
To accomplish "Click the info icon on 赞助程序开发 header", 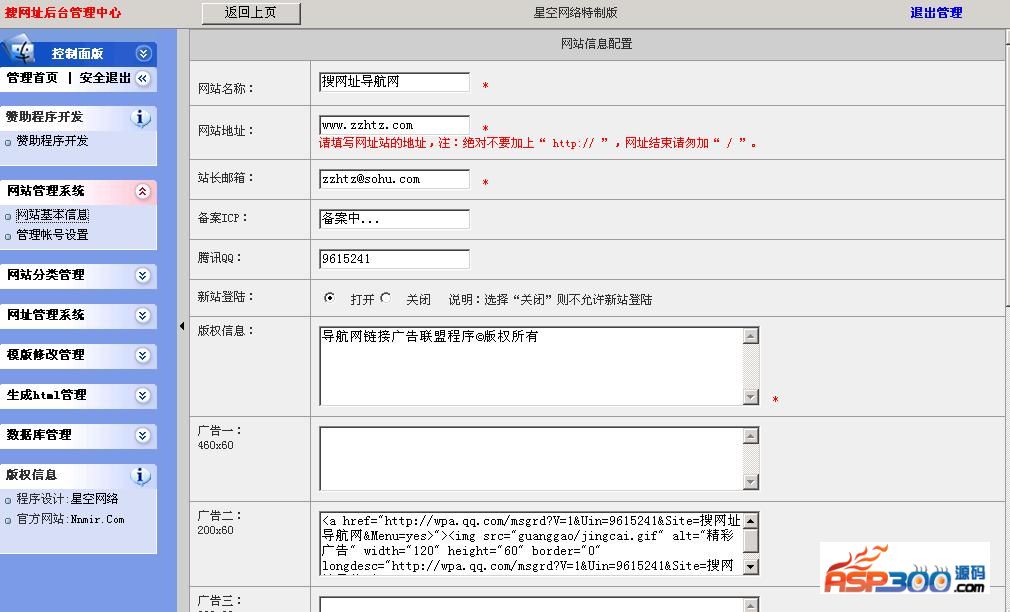I will [140, 118].
